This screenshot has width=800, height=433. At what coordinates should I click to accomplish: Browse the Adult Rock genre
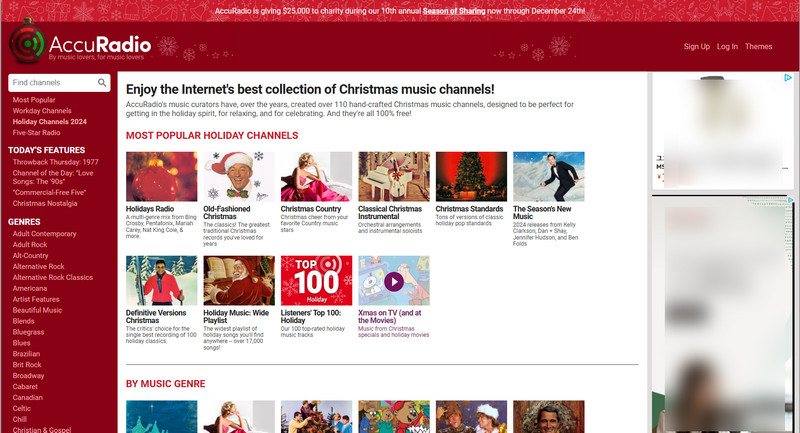click(30, 244)
